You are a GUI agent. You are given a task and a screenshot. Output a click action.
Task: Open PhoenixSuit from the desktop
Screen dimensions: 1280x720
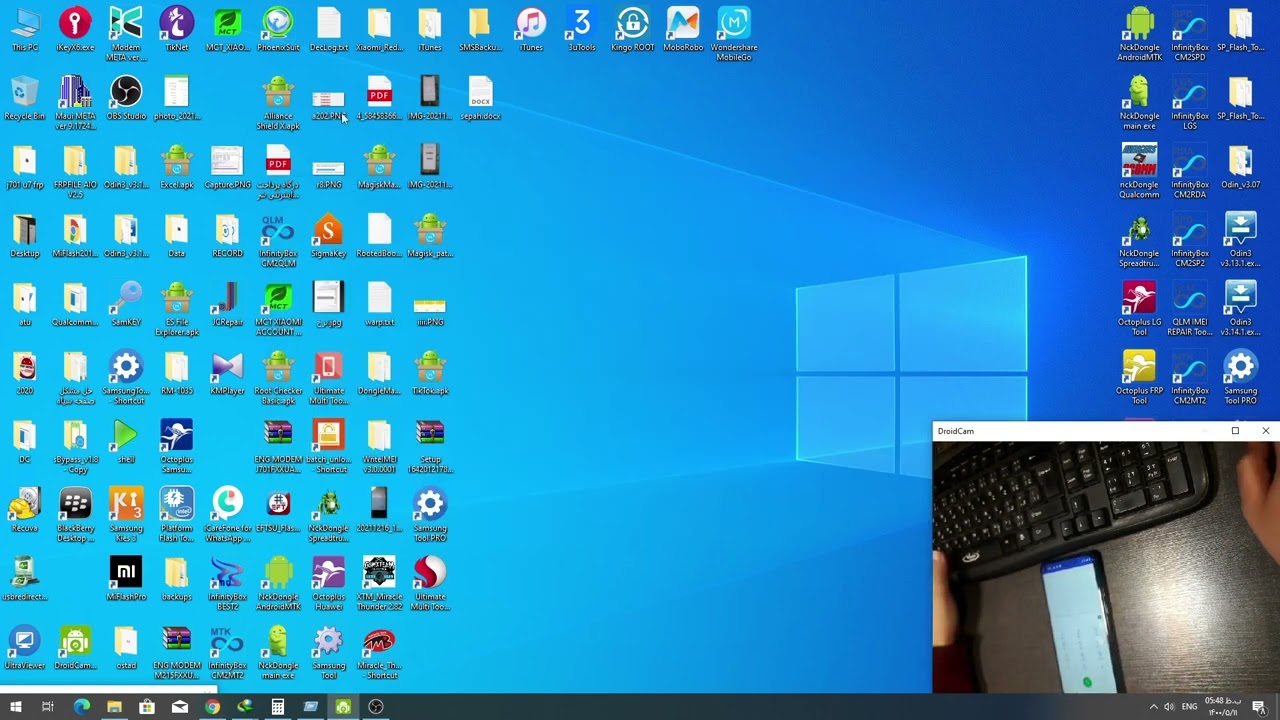click(278, 29)
